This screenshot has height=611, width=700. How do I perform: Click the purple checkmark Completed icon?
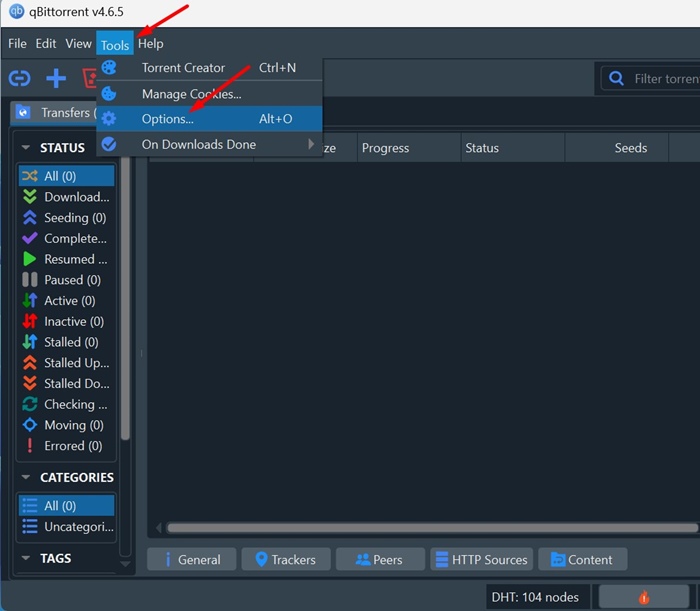coord(30,238)
